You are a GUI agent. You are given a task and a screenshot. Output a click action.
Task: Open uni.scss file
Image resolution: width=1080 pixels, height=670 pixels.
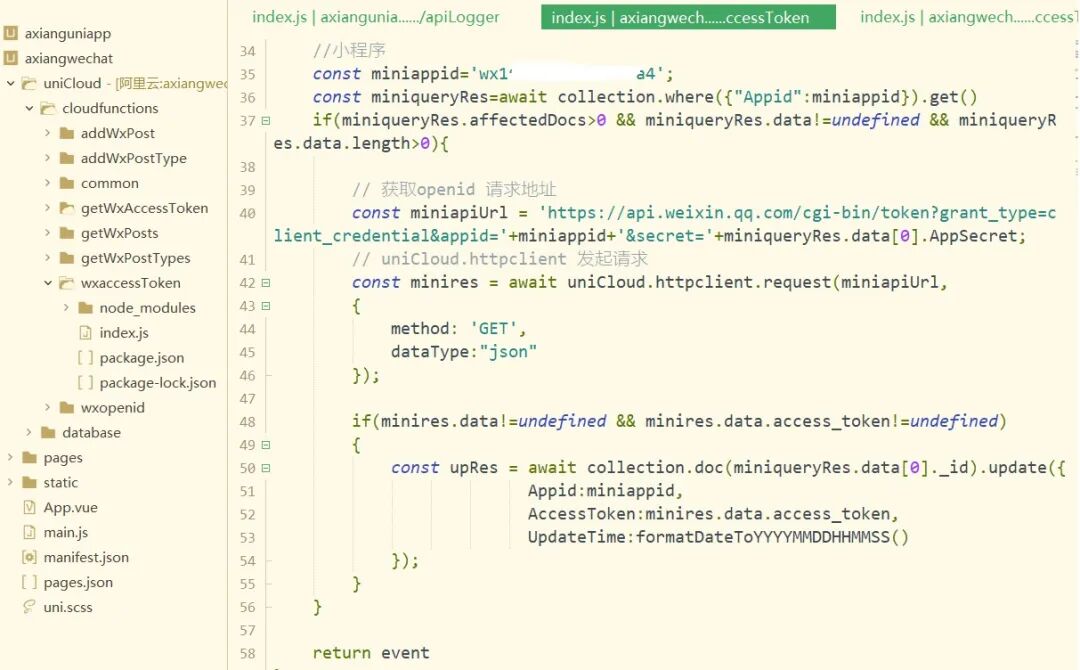68,607
